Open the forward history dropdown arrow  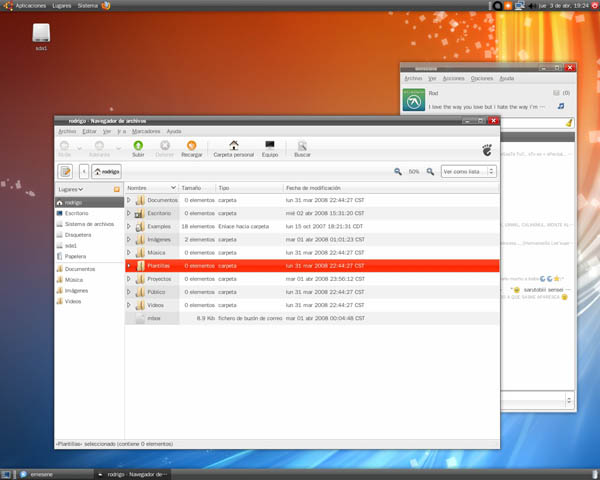pos(119,148)
